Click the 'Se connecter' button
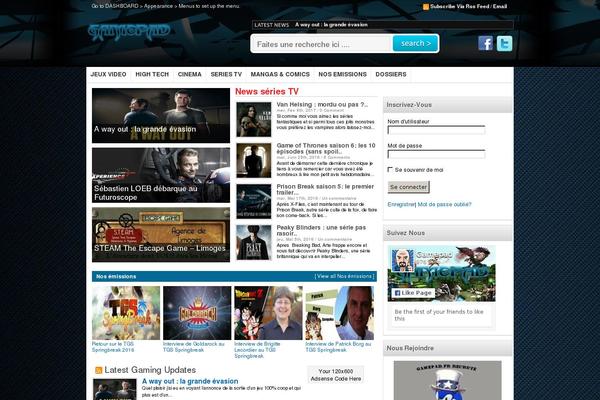 408,187
